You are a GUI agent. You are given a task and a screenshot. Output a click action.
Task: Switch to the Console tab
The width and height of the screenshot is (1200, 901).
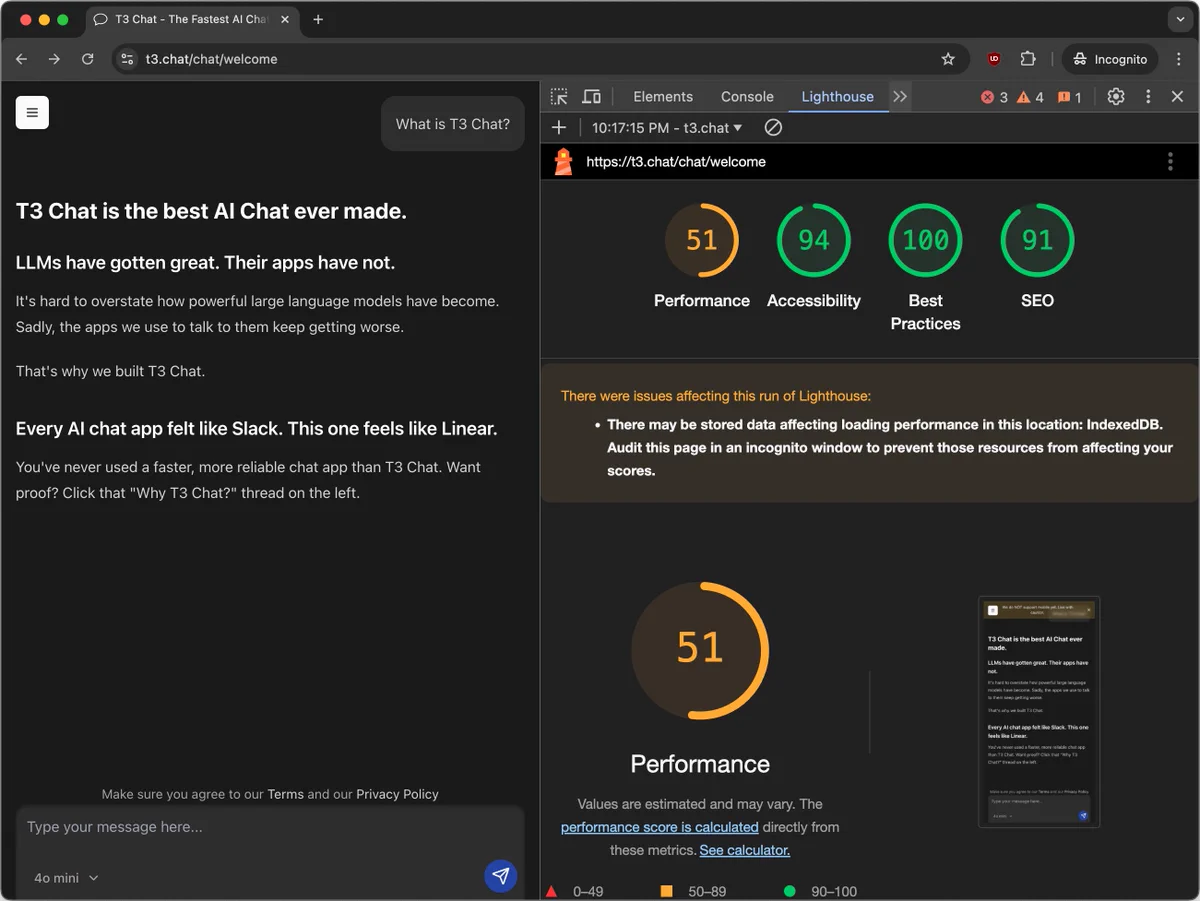click(747, 97)
